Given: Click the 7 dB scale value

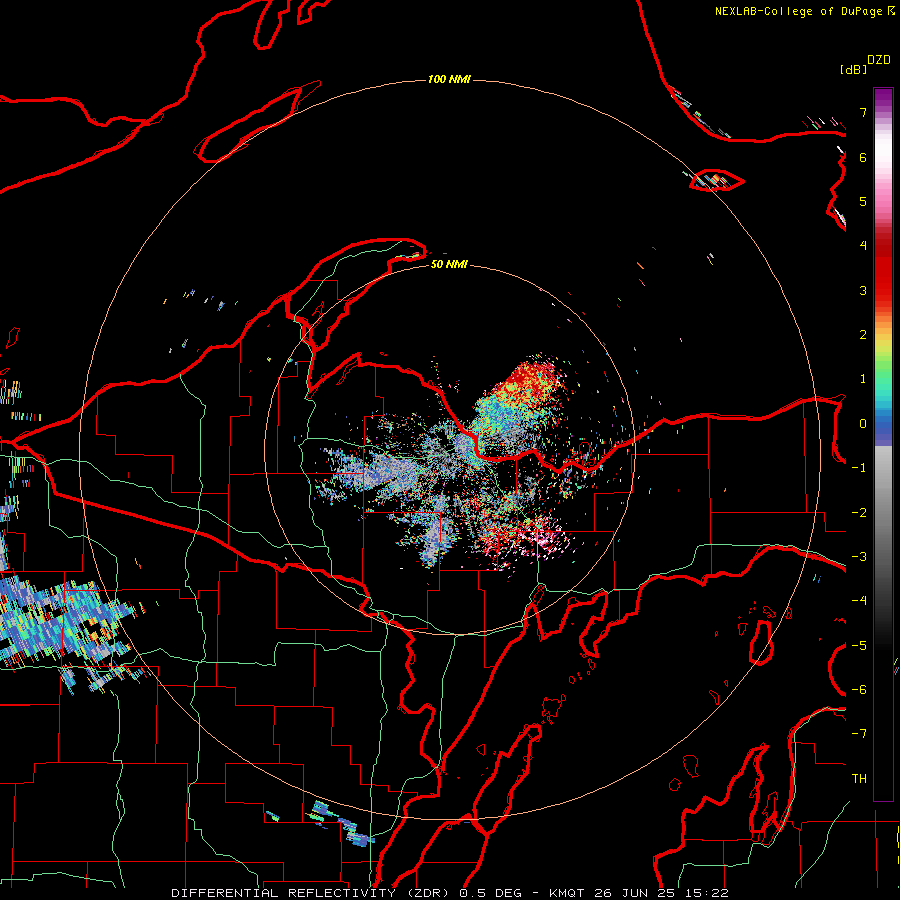Looking at the screenshot, I should point(863,112).
